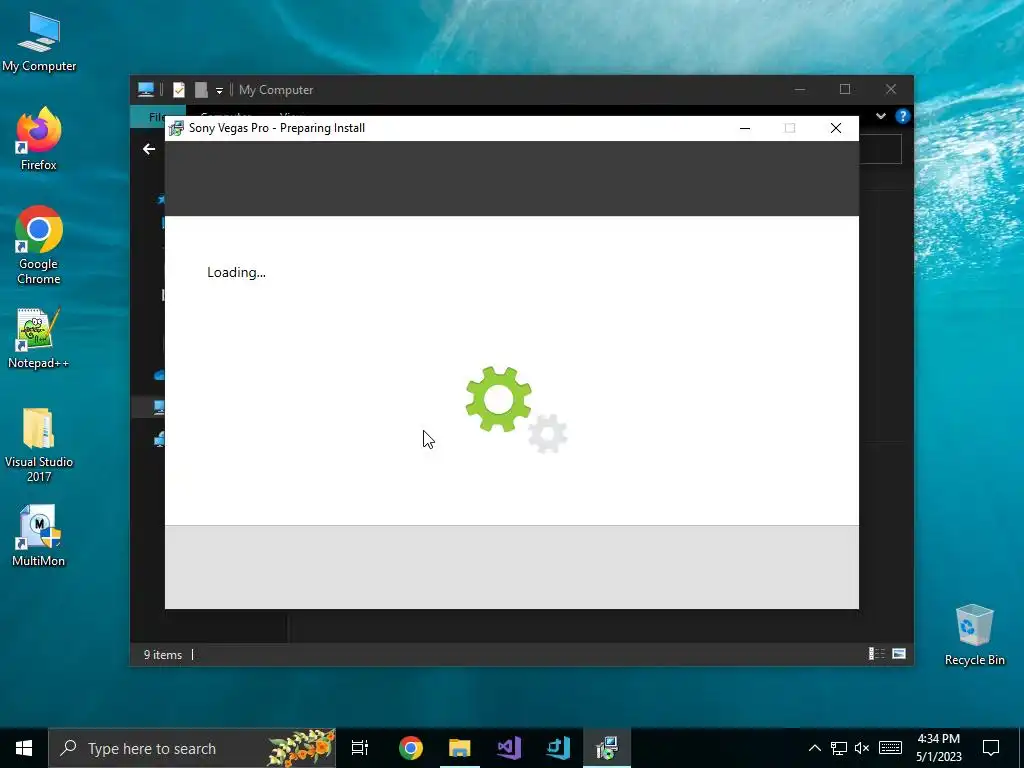Switch My Computer to large icons view
1024x768 pixels.
pos(899,654)
